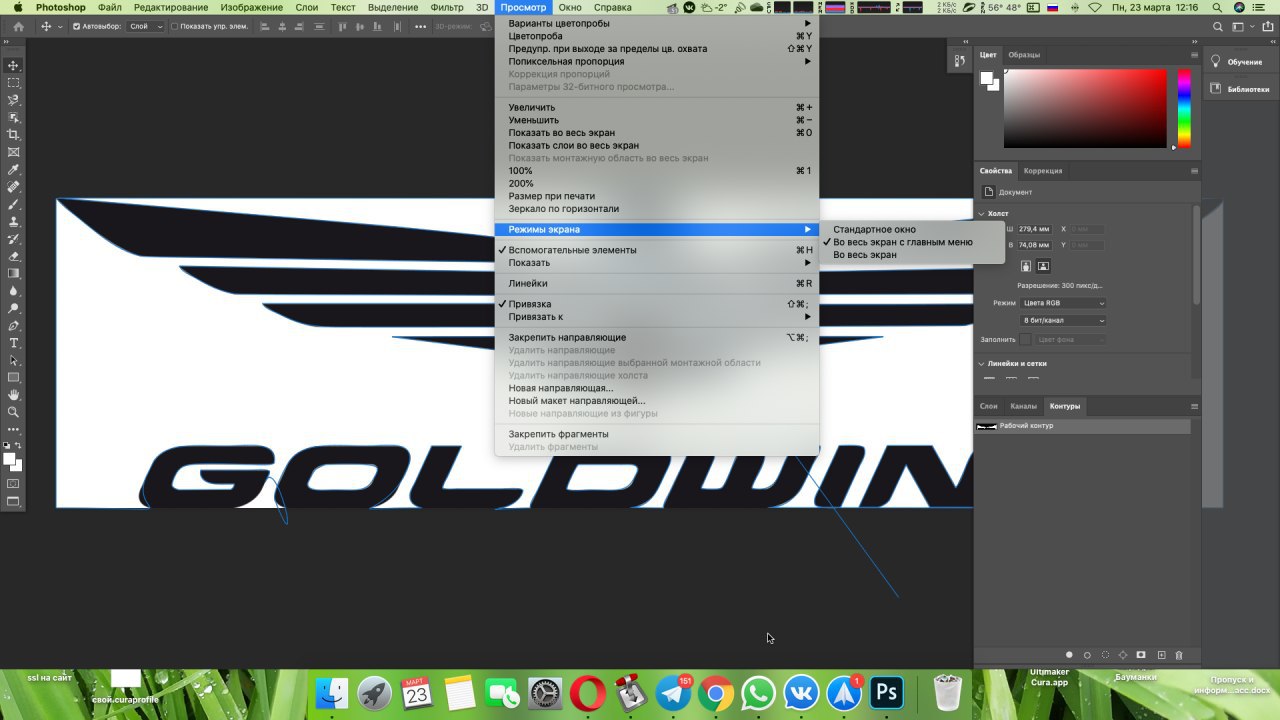The width and height of the screenshot is (1280, 720).
Task: Collapse the Холст section
Action: tap(981, 213)
